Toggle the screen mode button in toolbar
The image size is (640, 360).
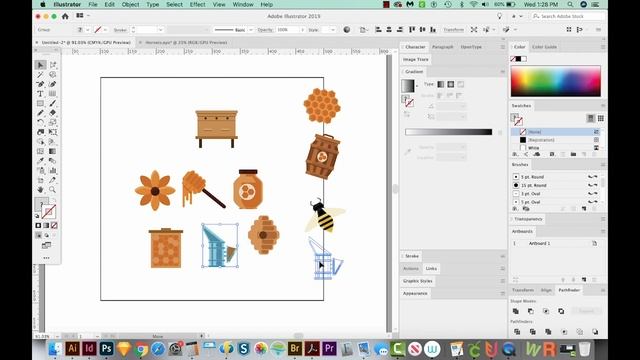46,245
